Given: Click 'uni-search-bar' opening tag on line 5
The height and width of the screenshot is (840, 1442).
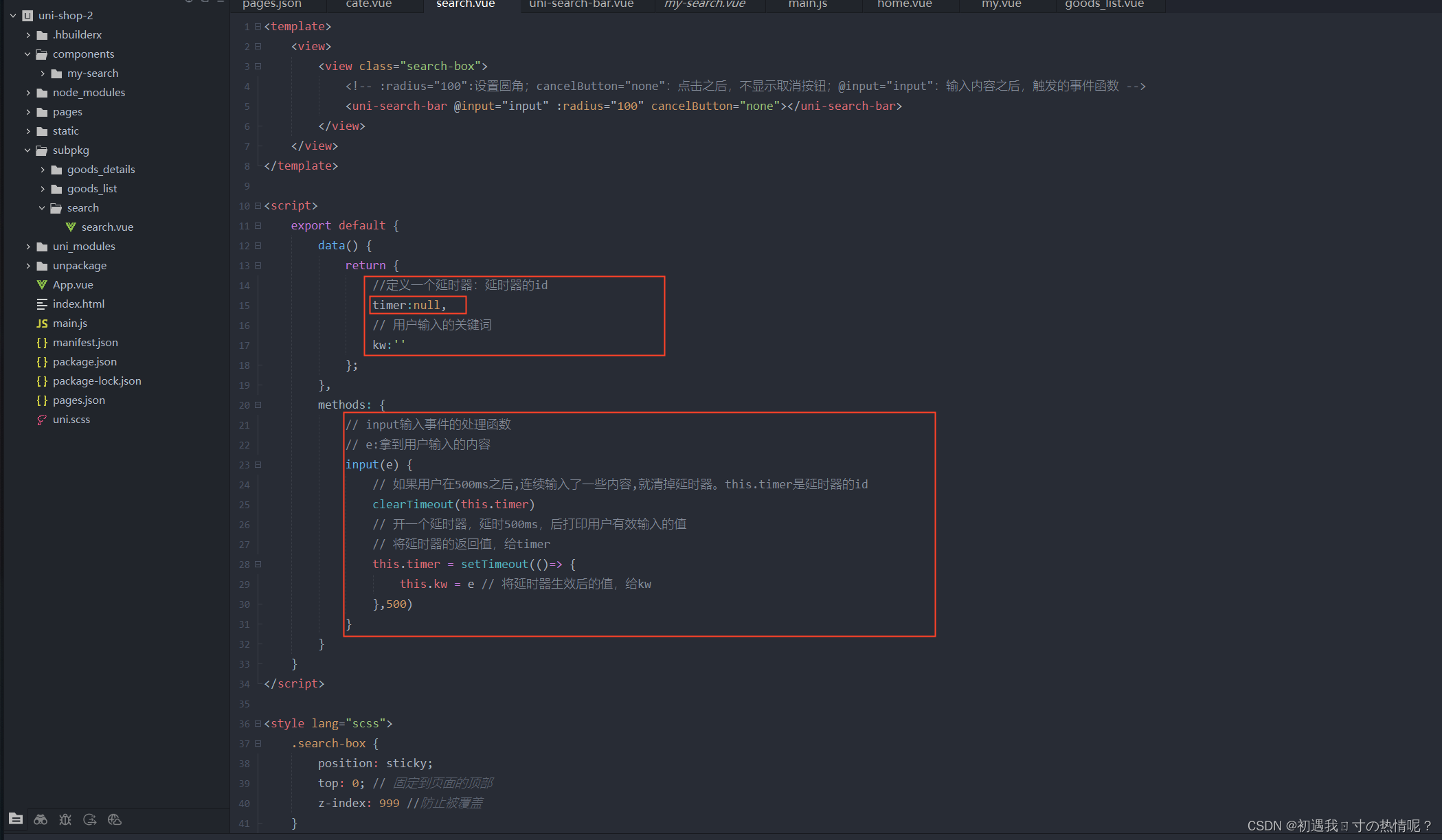Looking at the screenshot, I should tap(400, 106).
